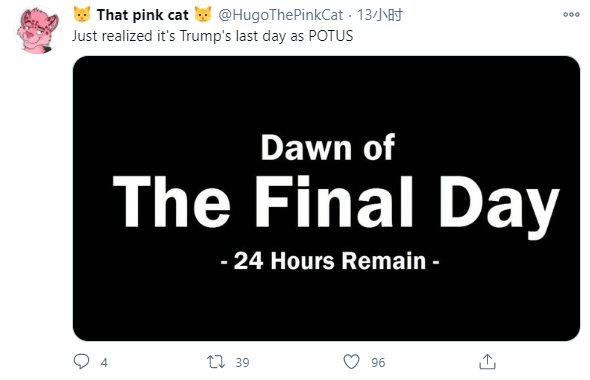Open the @HugoThePinkCat handle link

click(x=280, y=15)
